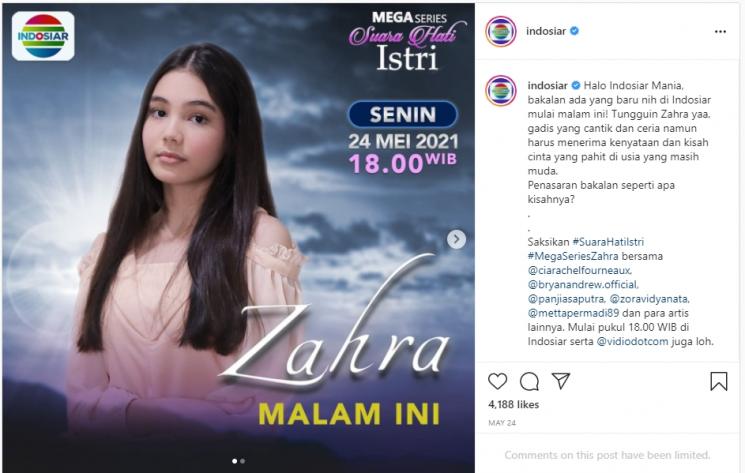This screenshot has height=473, width=745.
Task: View the 4,188 likes list
Action: 514,405
